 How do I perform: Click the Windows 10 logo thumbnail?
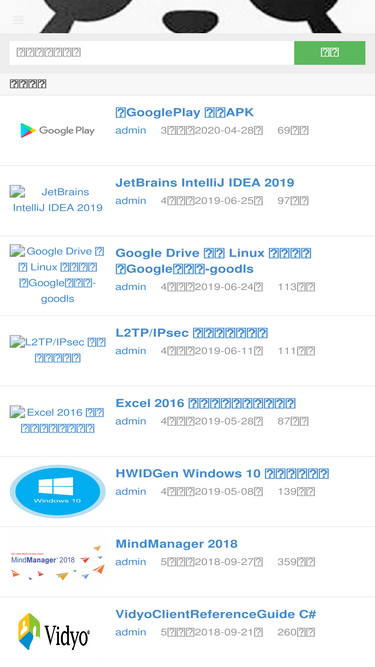tap(57, 491)
